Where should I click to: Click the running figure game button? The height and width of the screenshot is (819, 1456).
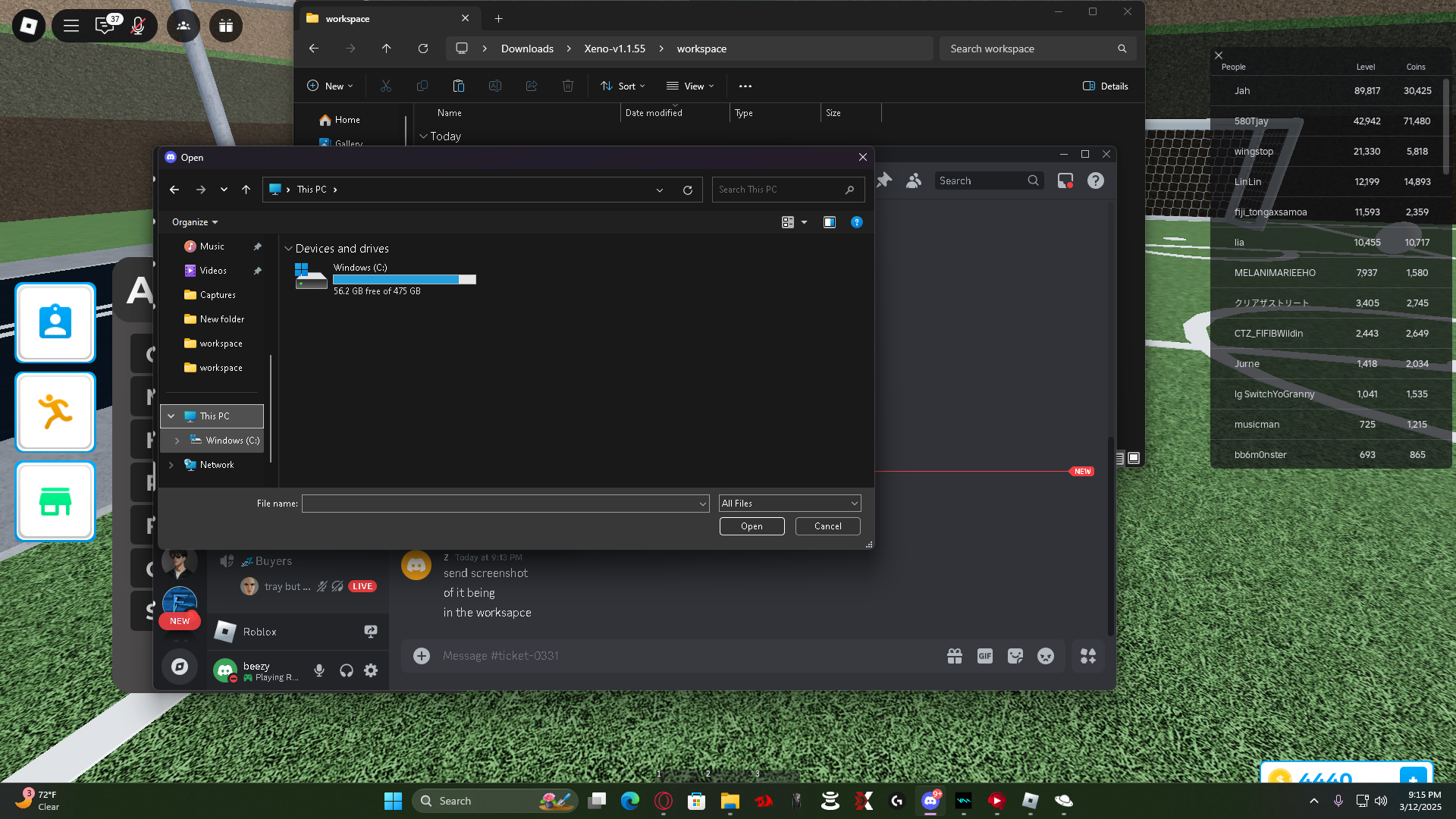point(55,412)
